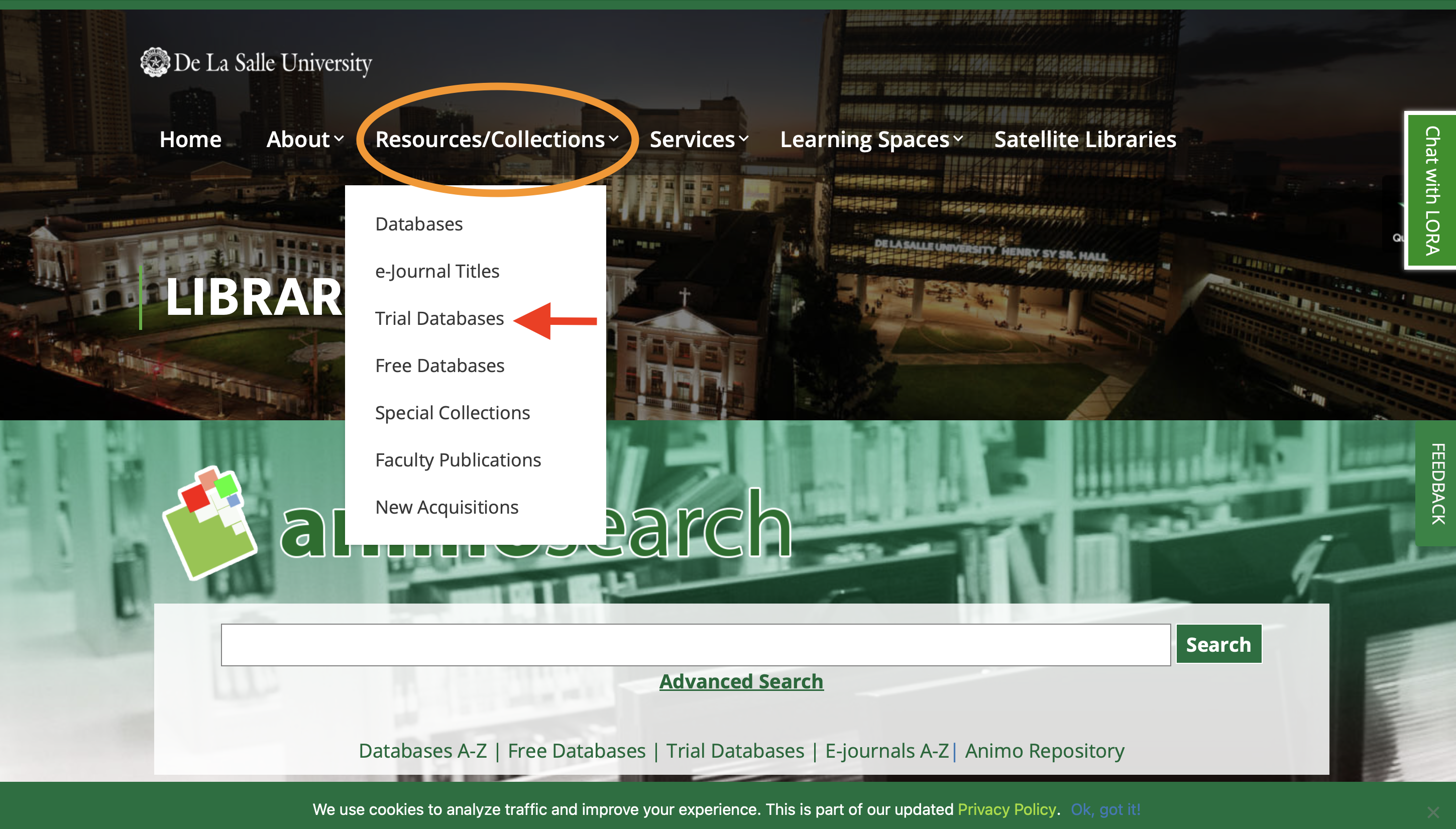
Task: Select Databases from the dropdown menu
Action: click(x=418, y=224)
